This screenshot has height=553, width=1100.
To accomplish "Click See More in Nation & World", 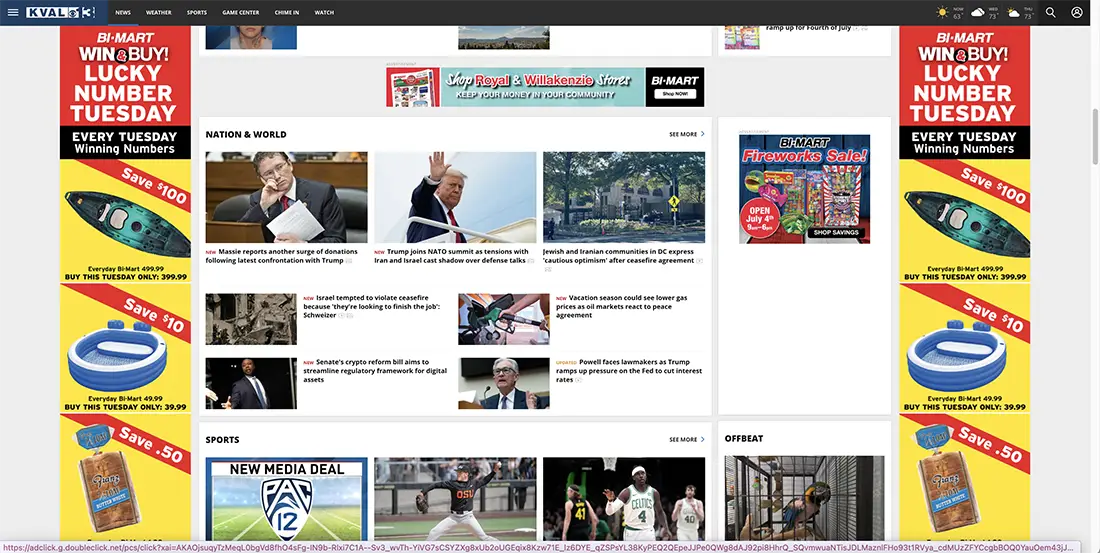I will [x=683, y=134].
